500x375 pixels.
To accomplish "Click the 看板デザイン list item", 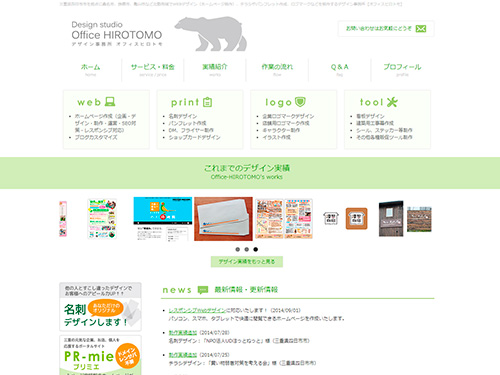I will coord(370,116).
